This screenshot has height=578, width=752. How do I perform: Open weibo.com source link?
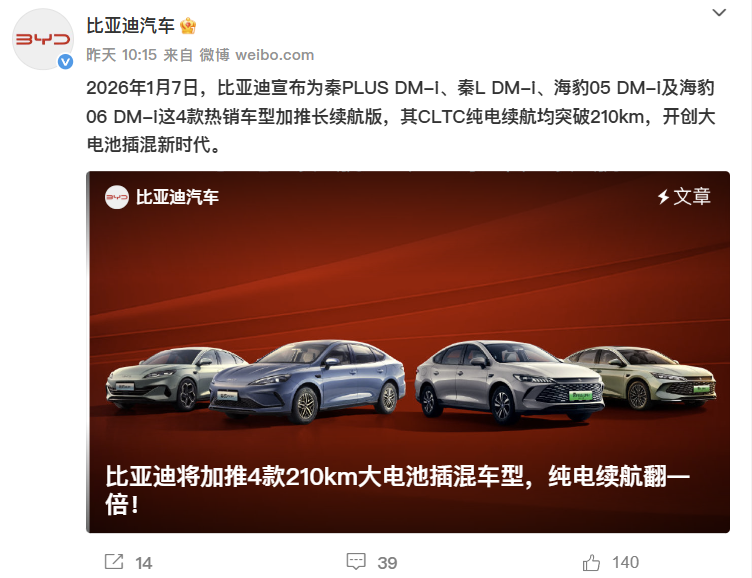[274, 55]
